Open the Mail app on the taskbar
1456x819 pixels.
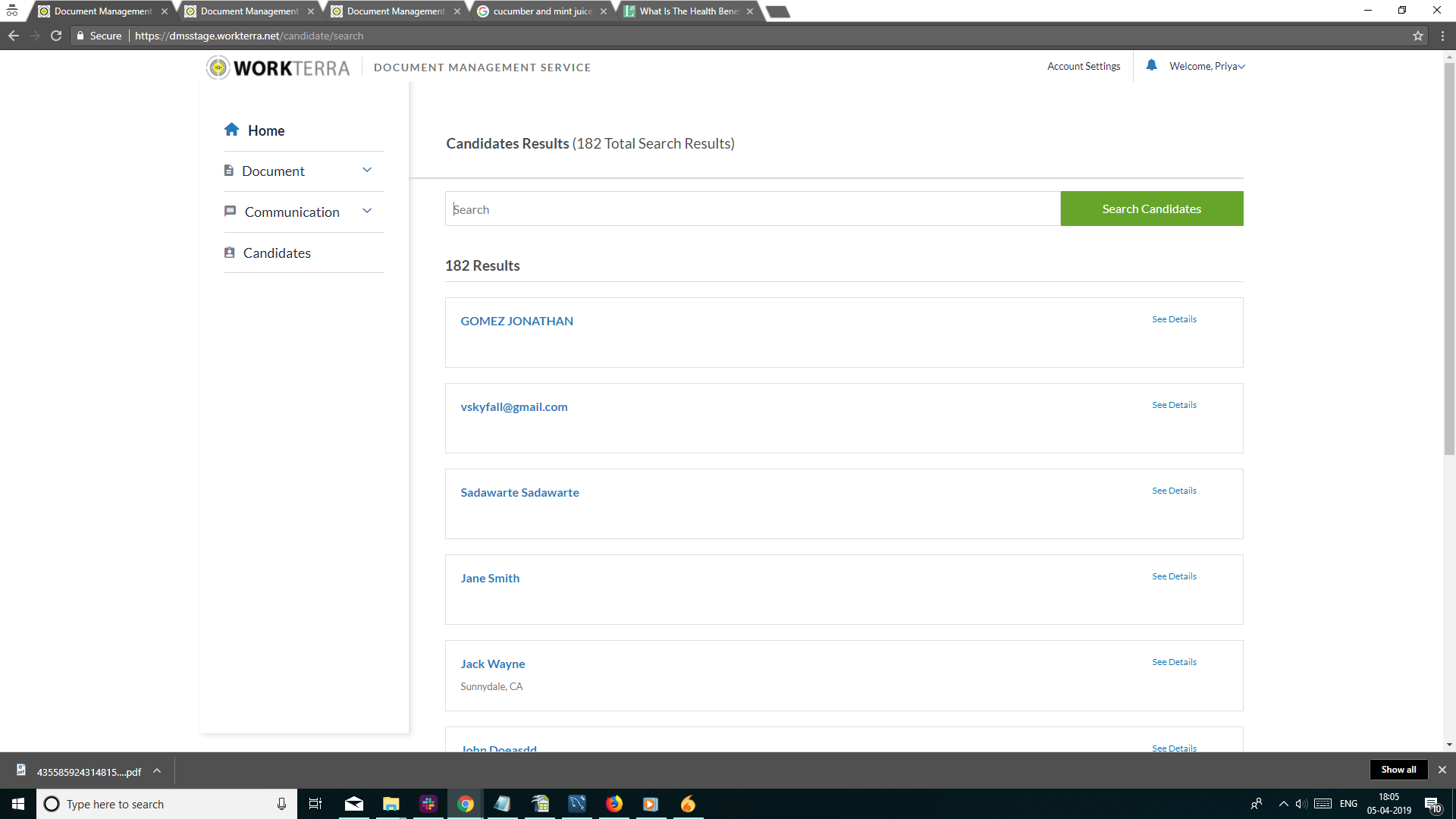click(x=353, y=804)
